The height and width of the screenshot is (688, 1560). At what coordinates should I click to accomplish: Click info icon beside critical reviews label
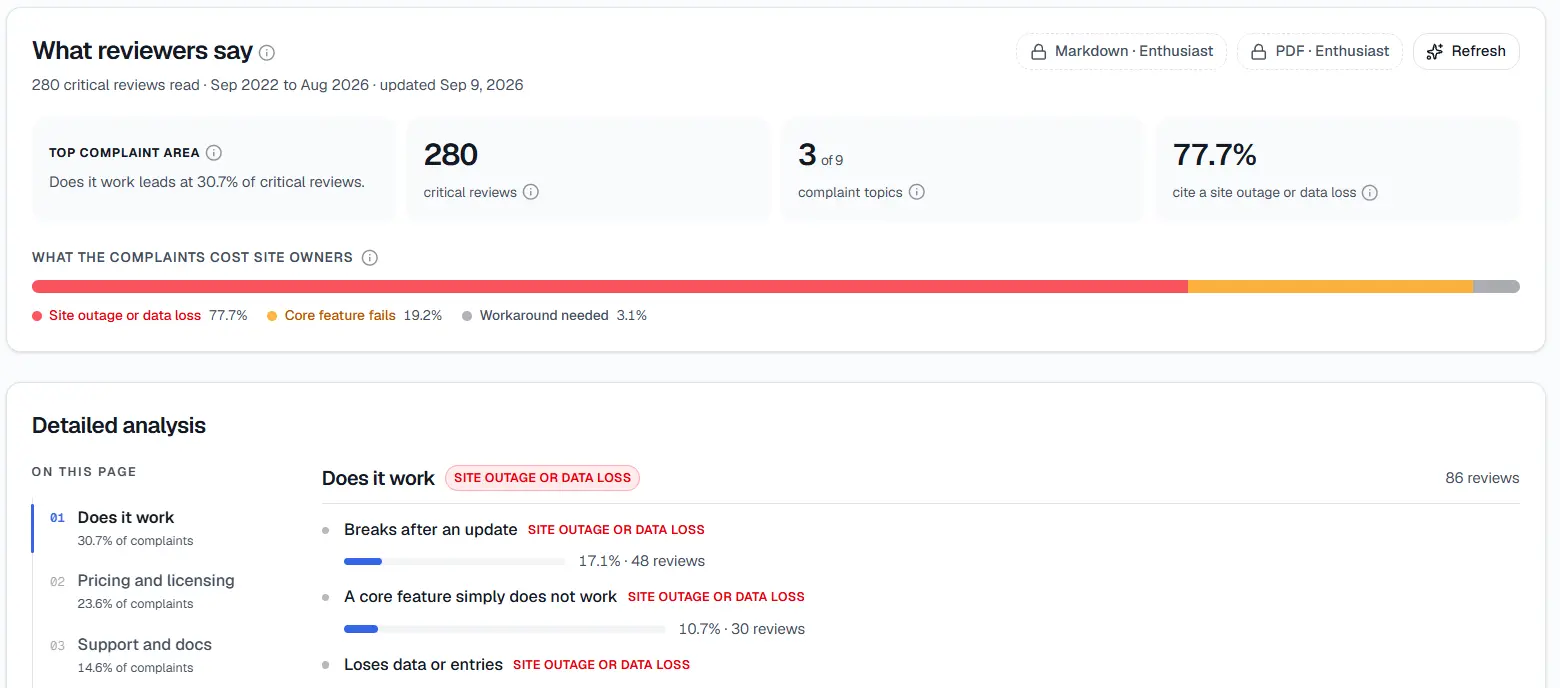pos(531,192)
